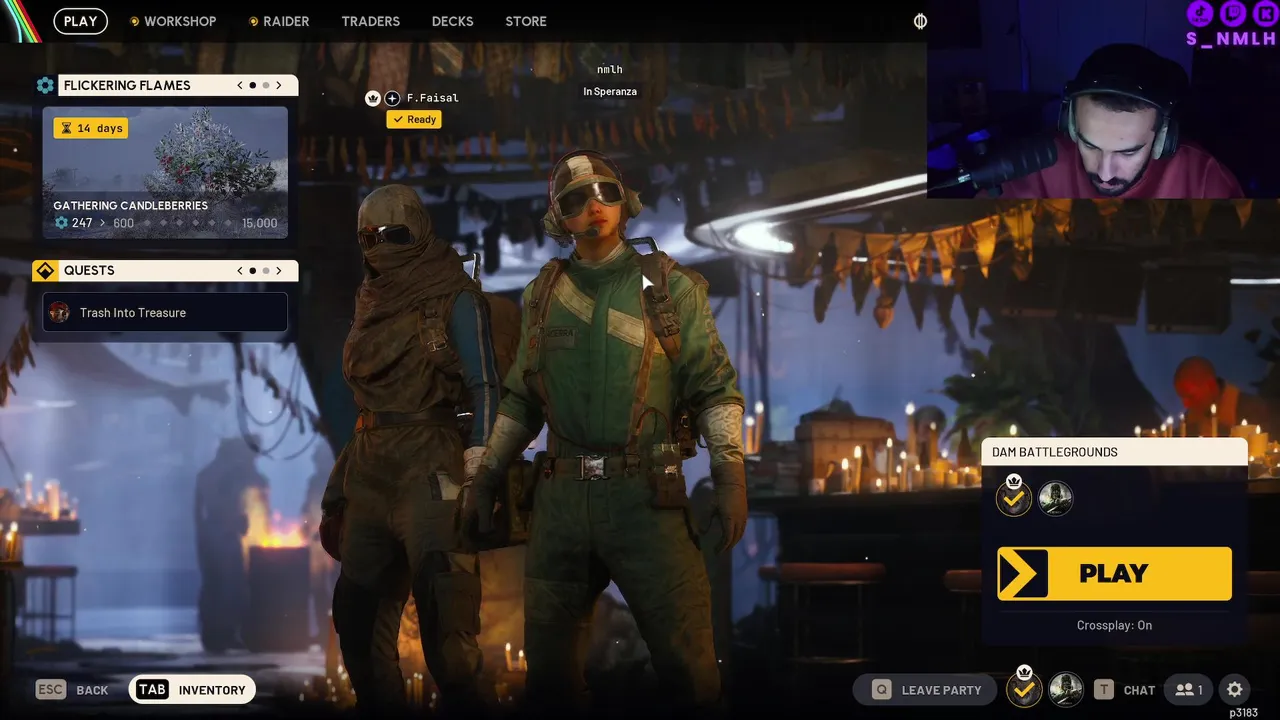1280x720 pixels.
Task: Go to previous Flickering Flames page arrow
Action: coord(240,86)
